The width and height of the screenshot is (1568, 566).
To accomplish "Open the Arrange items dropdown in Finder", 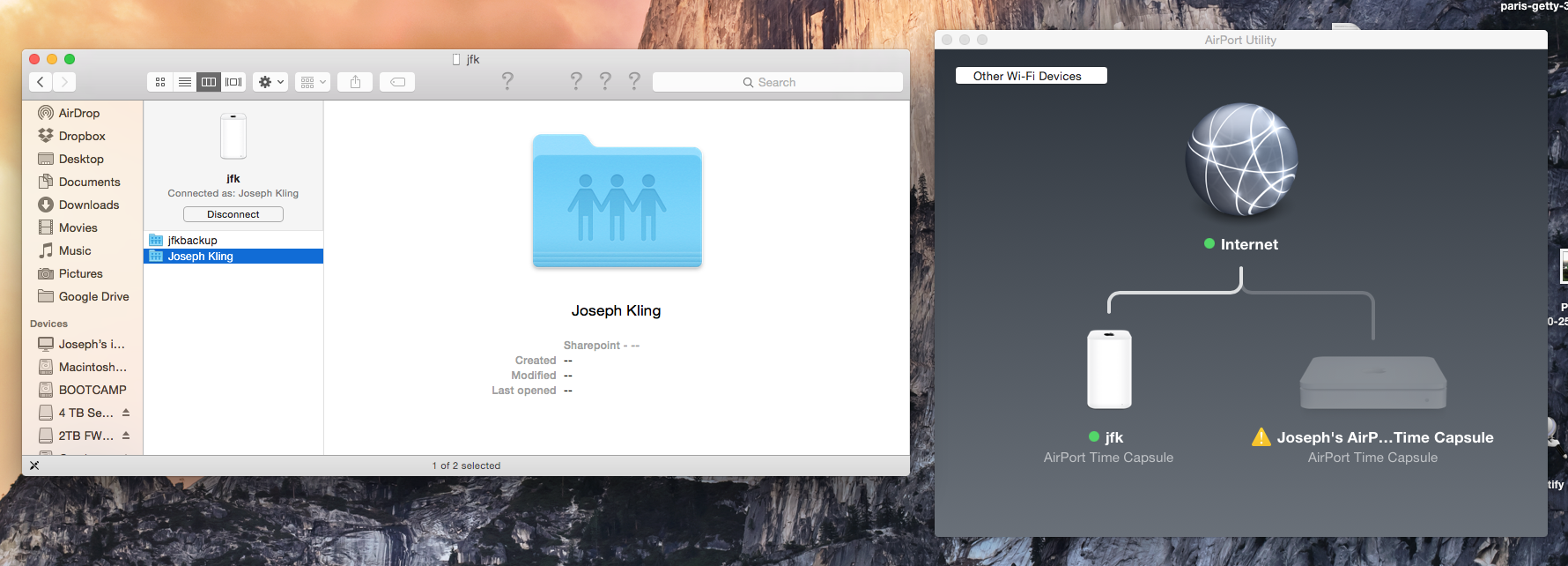I will pyautogui.click(x=313, y=82).
